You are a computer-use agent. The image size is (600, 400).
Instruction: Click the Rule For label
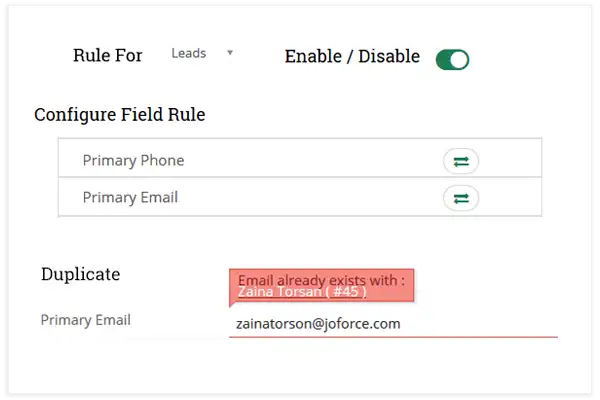[108, 55]
